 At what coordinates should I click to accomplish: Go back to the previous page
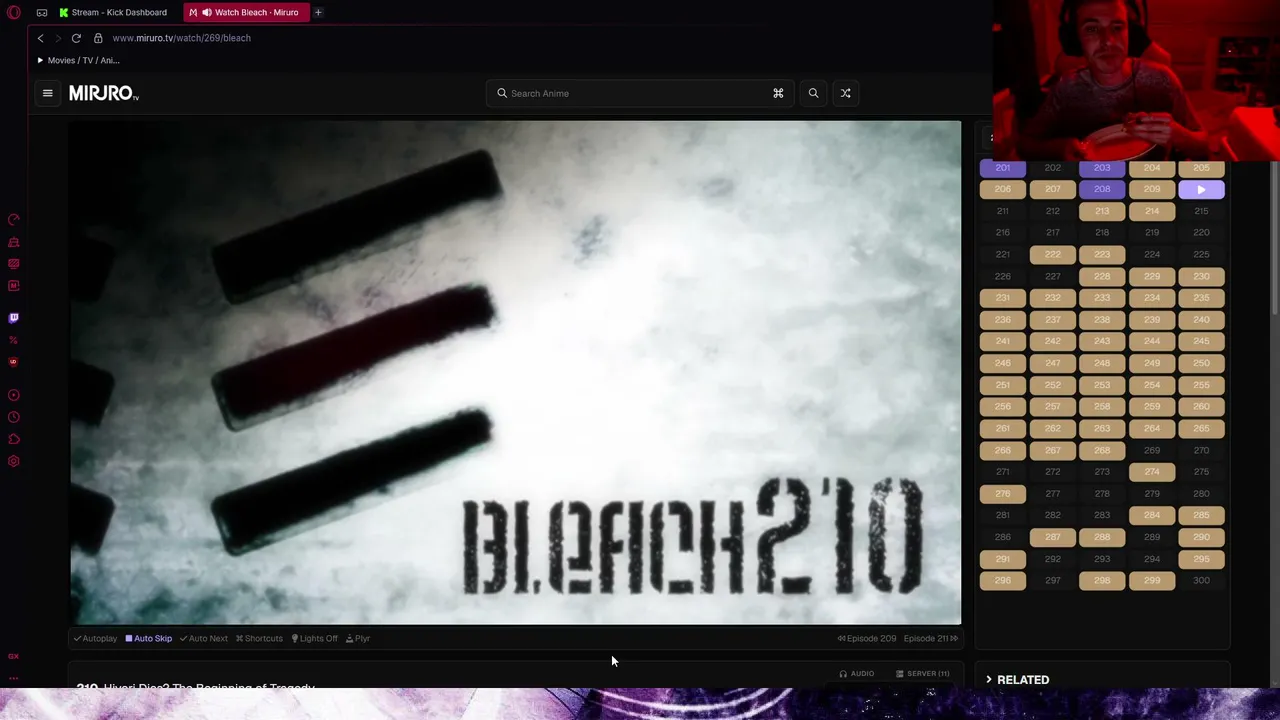40,38
